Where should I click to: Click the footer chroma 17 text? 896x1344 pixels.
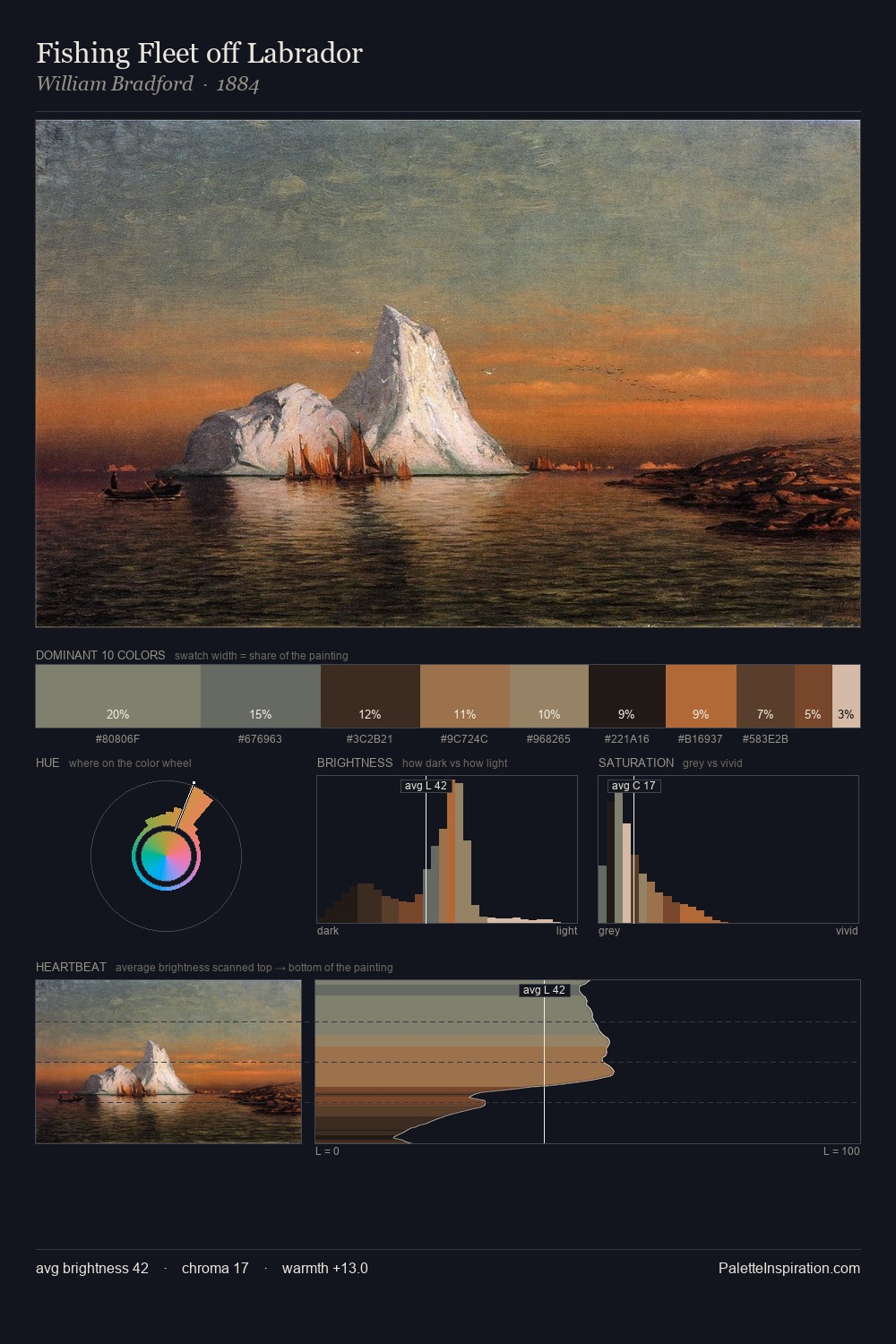tap(215, 1269)
